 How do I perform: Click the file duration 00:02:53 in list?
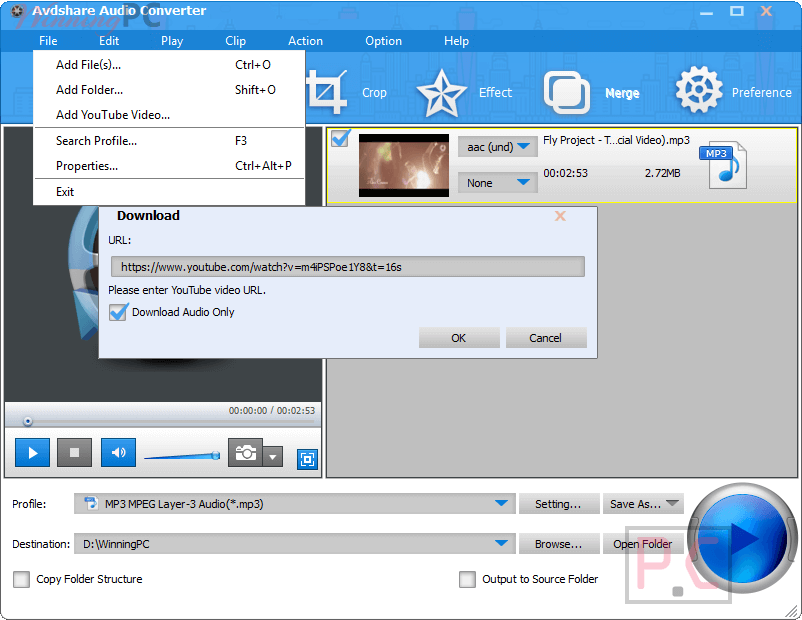pyautogui.click(x=565, y=173)
